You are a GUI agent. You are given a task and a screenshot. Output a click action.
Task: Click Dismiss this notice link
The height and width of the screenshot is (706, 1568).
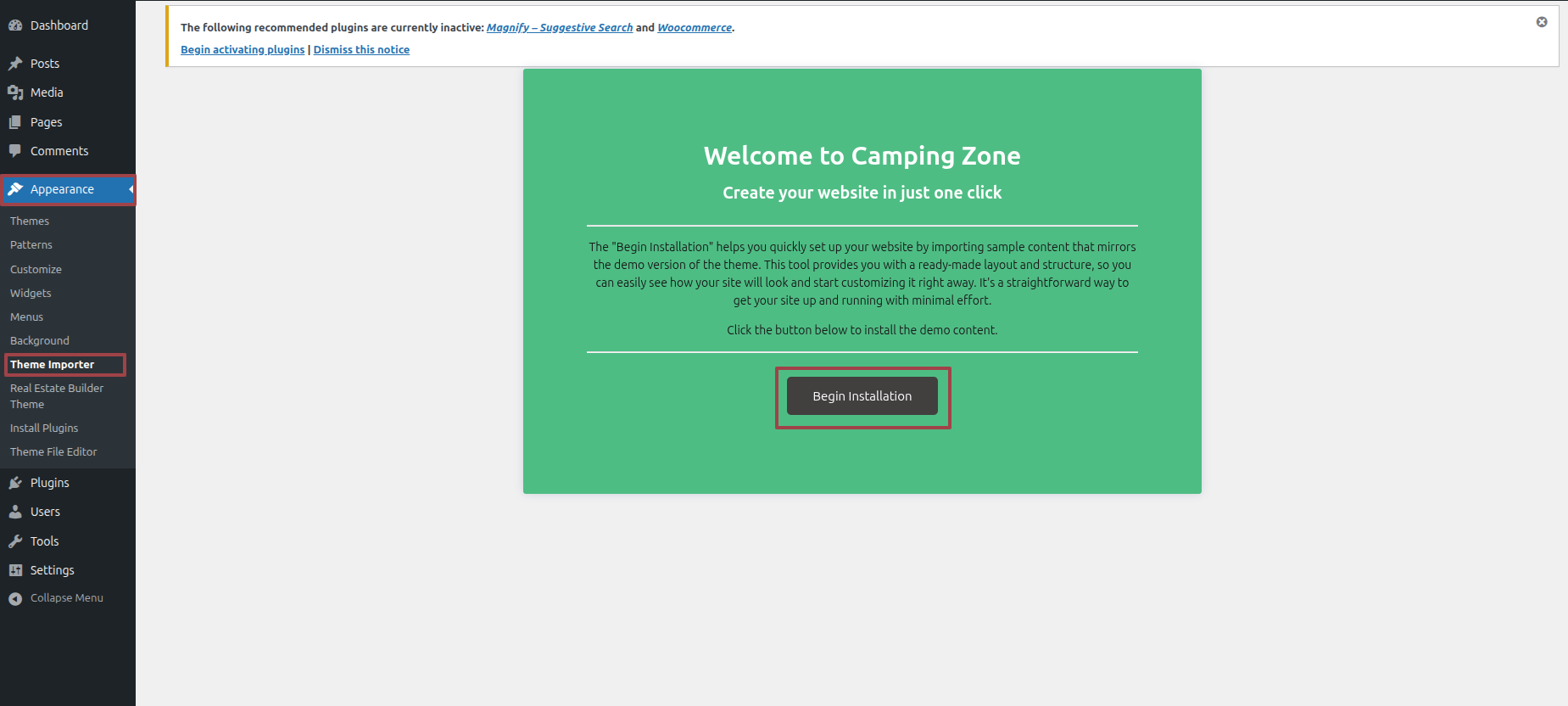point(361,50)
